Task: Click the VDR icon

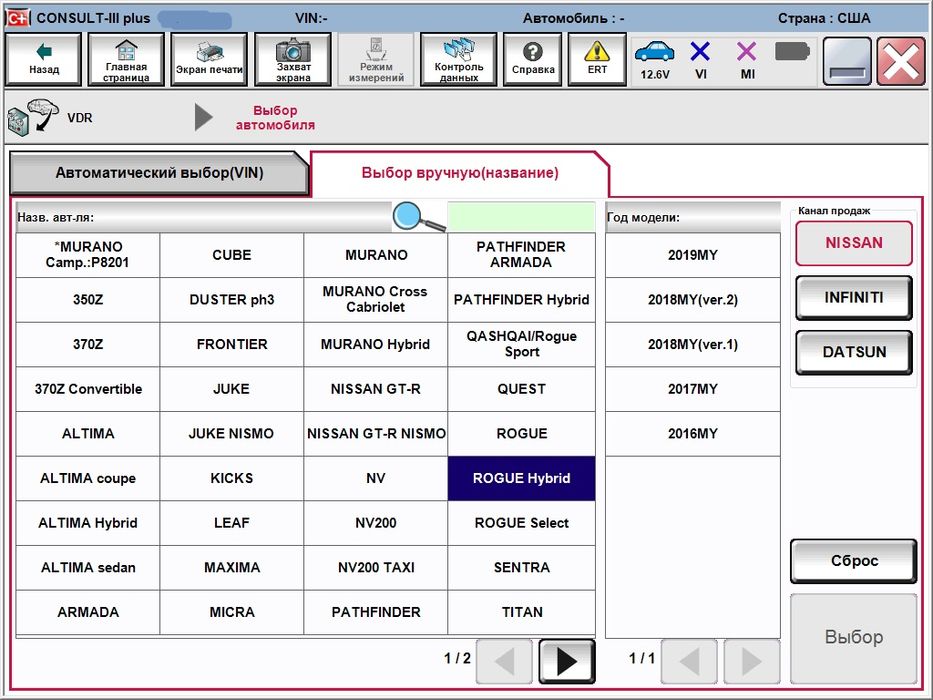Action: (33, 117)
